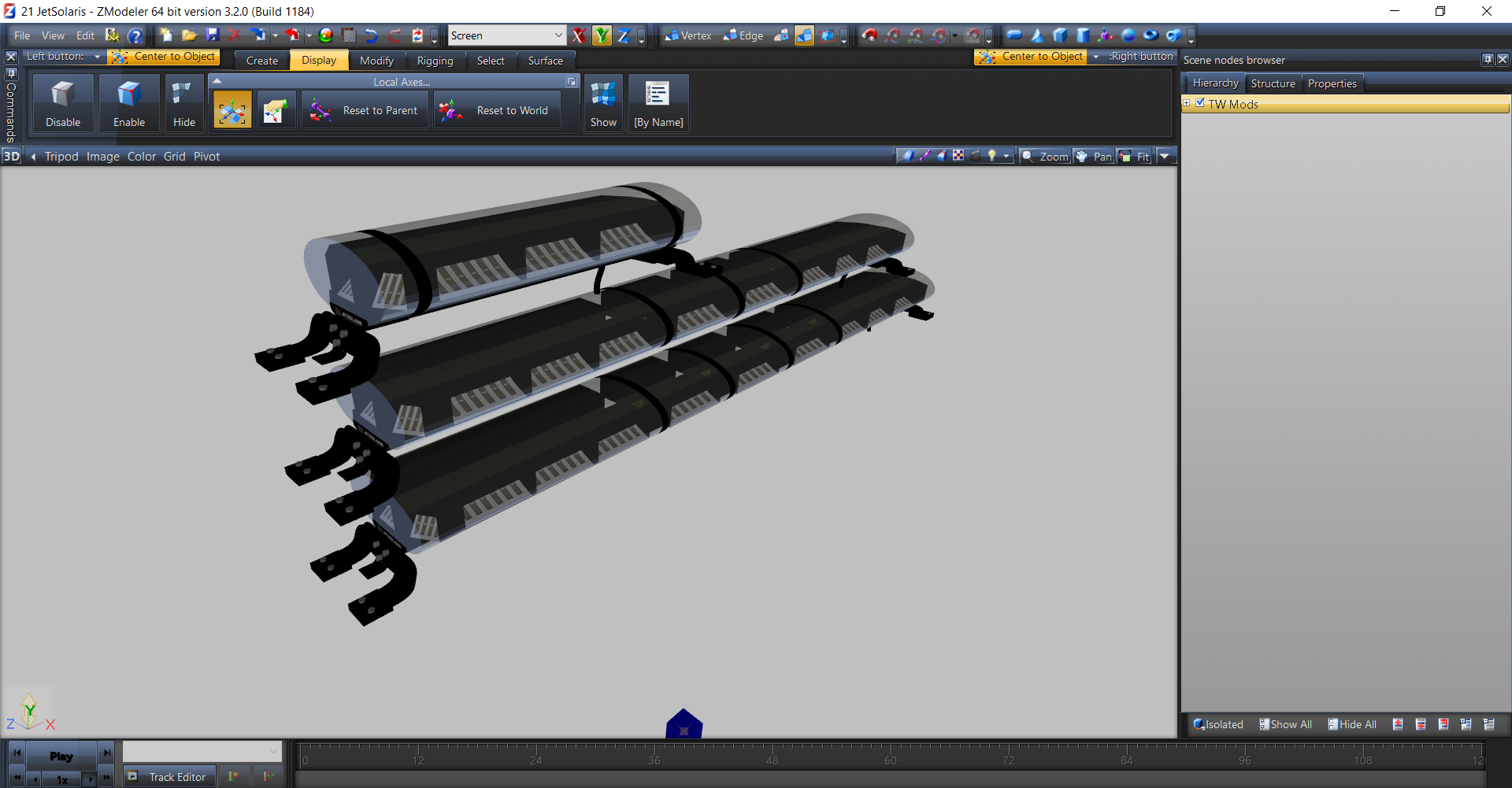The image size is (1512, 788).
Task: Select the cone primitive icon
Action: click(1037, 35)
